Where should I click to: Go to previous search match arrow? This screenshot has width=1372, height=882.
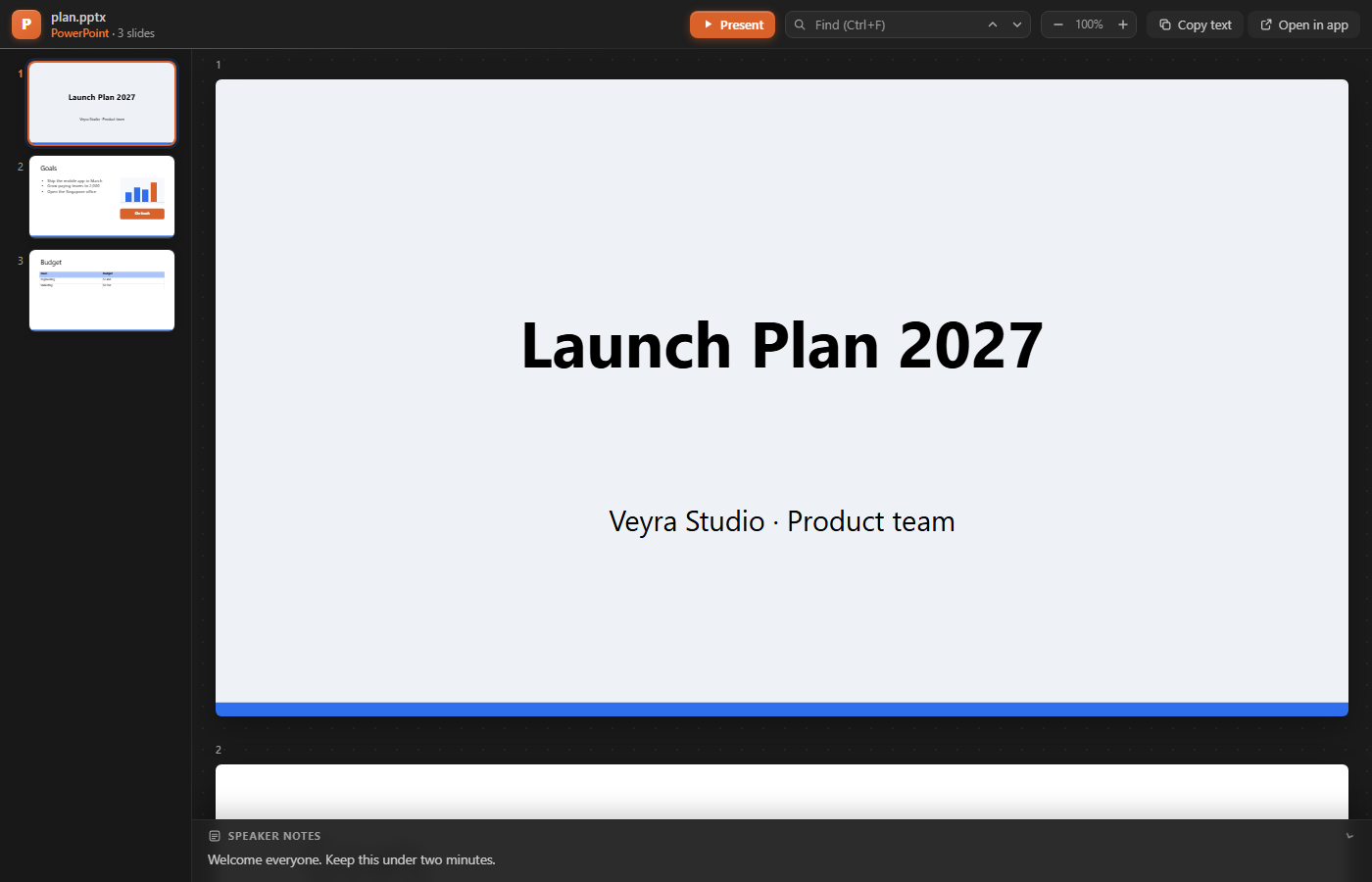(x=993, y=24)
